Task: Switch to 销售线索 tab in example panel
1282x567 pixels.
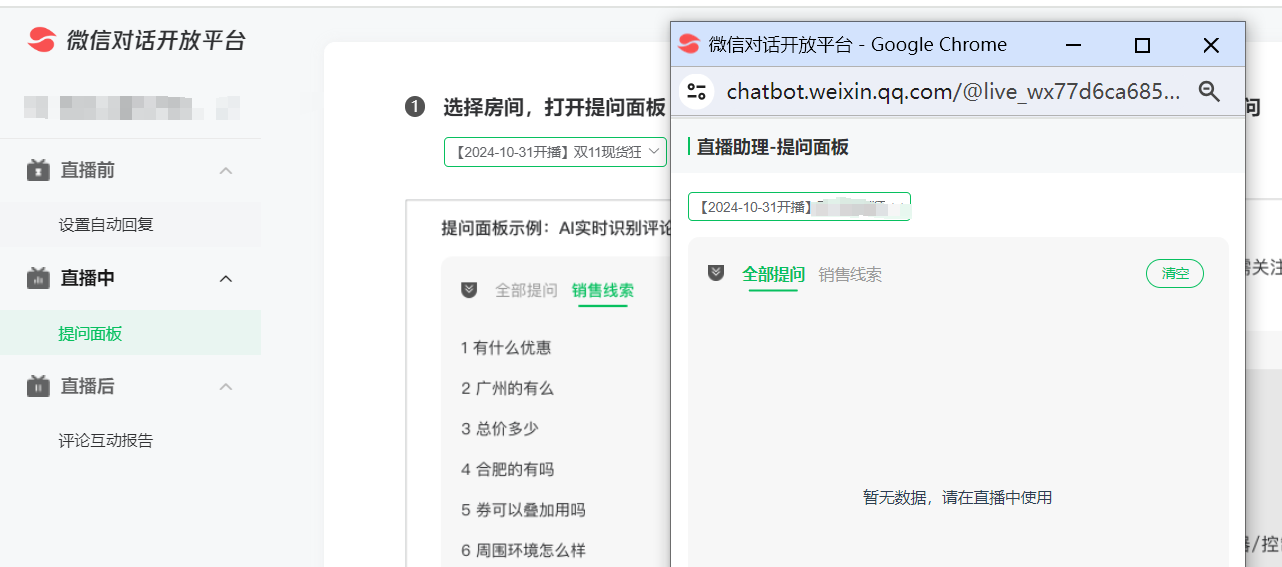Action: 603,290
